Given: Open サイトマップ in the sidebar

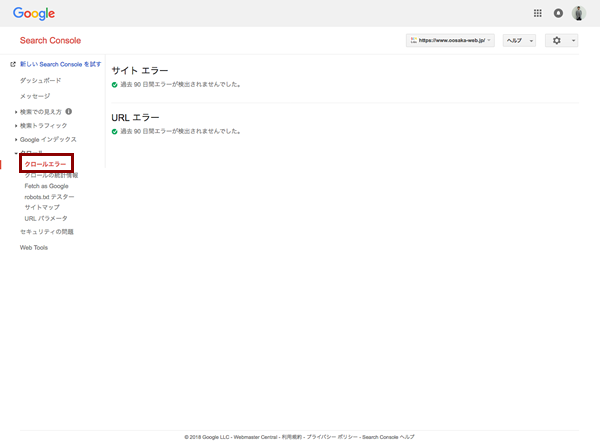Looking at the screenshot, I should click(x=42, y=207).
